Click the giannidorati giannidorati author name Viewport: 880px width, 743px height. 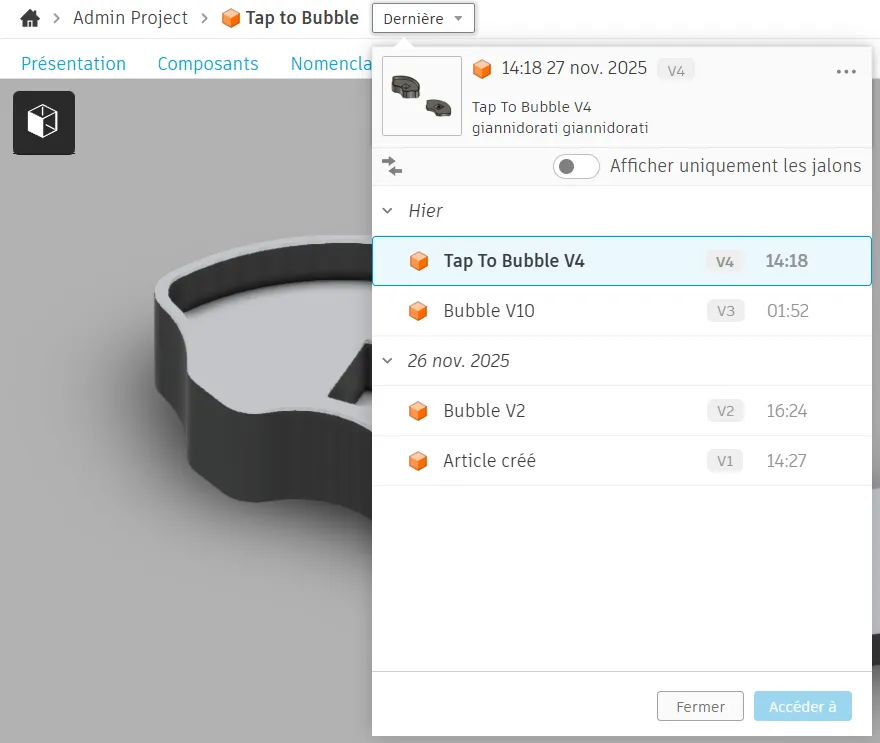coord(560,128)
